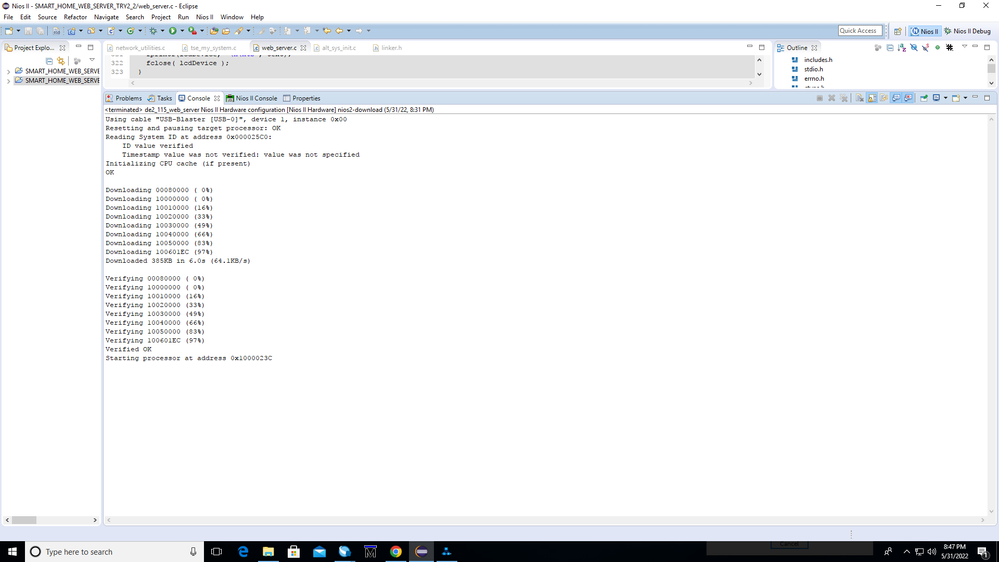Click the Open Type icon in toolbar
This screenshot has height=562, width=999.
coord(214,31)
